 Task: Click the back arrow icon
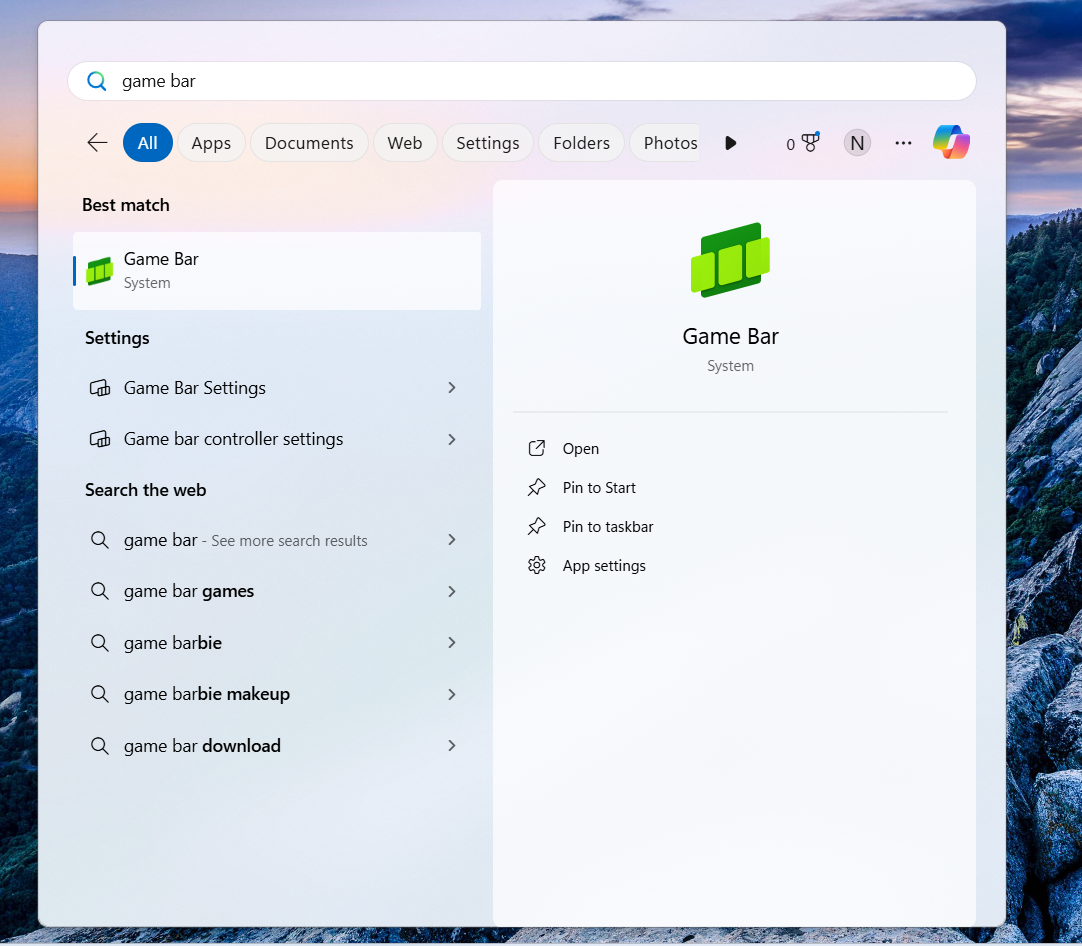(97, 143)
